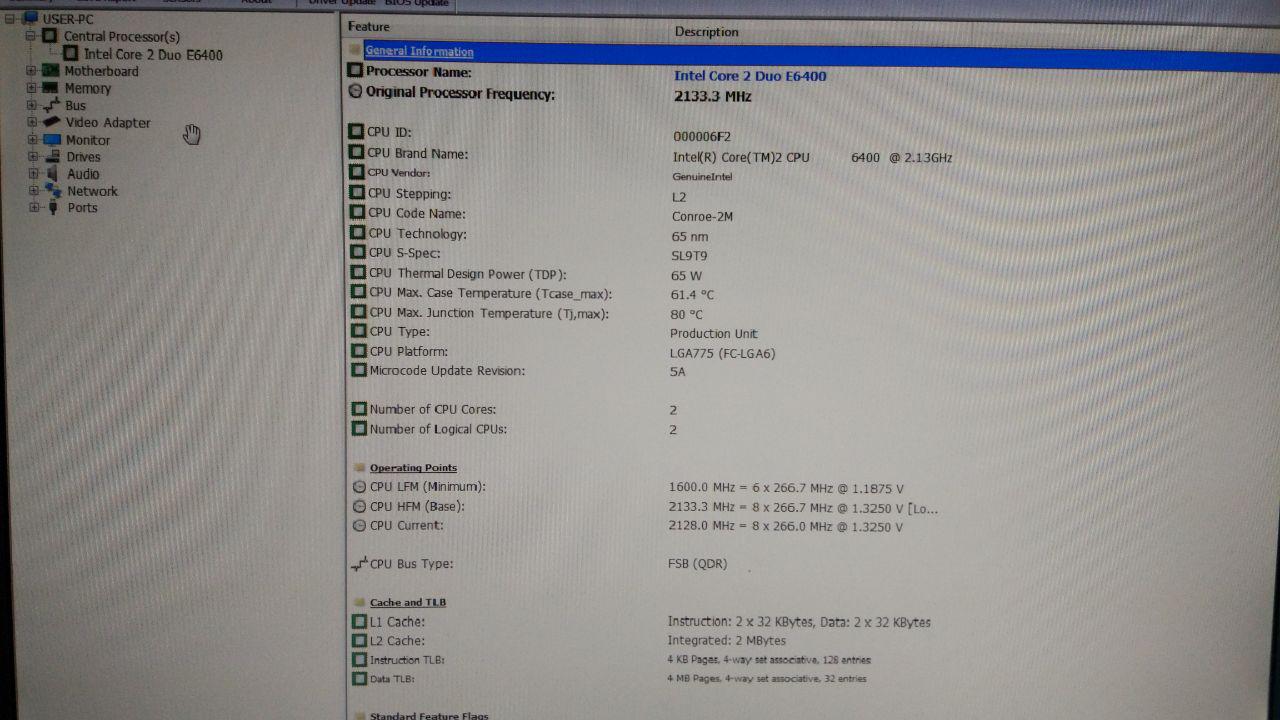The width and height of the screenshot is (1280, 720).
Task: Click the clock icon beside CPU HFM (Base)
Action: pyautogui.click(x=360, y=506)
